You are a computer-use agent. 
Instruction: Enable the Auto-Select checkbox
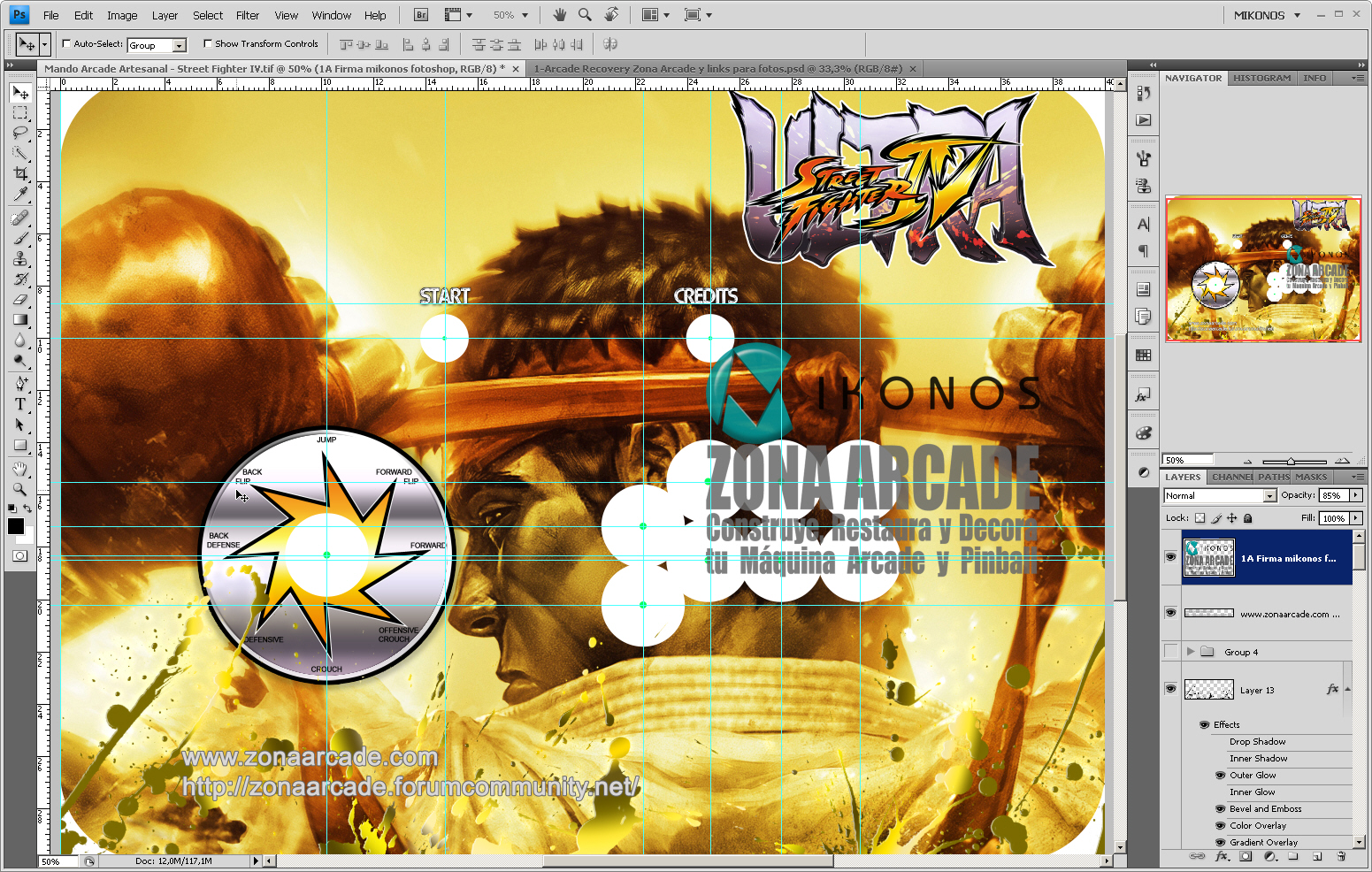[65, 43]
